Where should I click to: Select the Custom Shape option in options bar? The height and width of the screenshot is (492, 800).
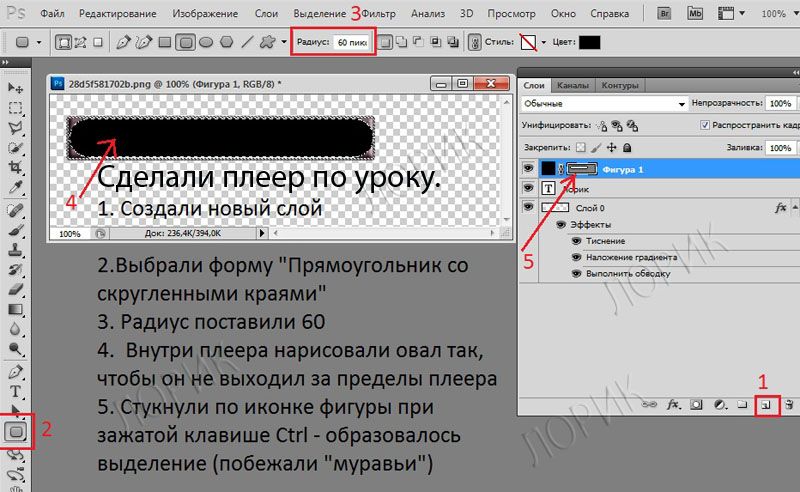pos(267,43)
